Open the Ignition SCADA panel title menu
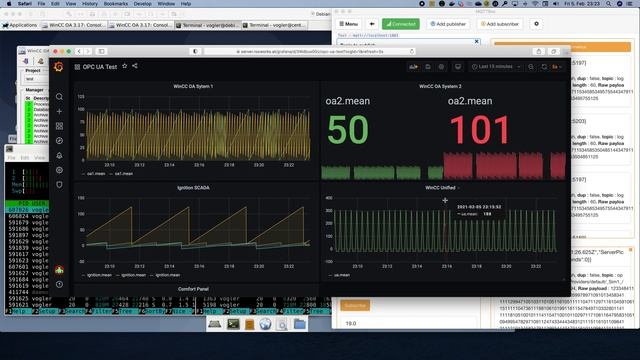Viewport: 640px width, 360px height. (x=193, y=188)
